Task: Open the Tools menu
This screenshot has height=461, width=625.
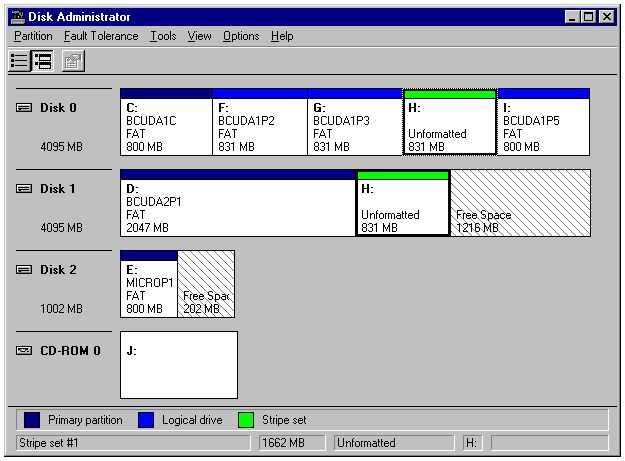Action: 163,36
